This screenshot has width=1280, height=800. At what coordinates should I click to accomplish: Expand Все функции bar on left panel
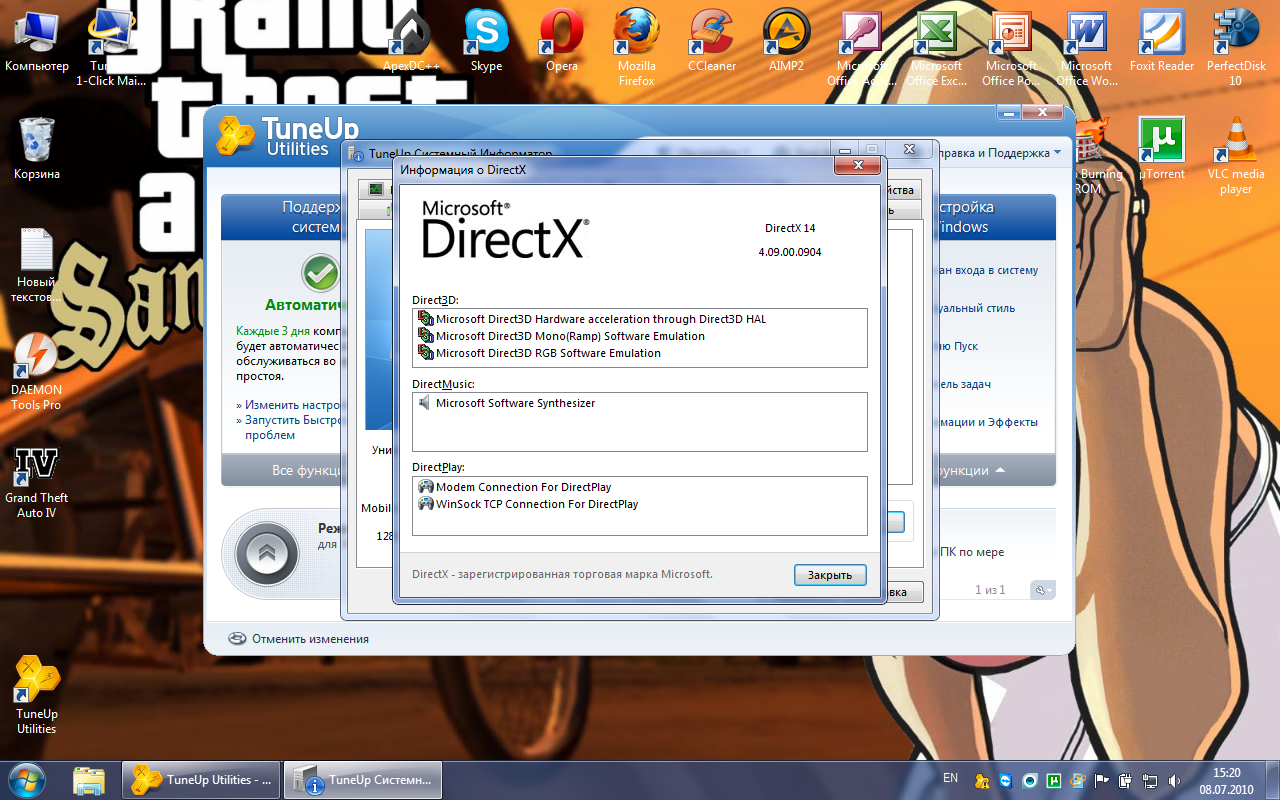282,470
